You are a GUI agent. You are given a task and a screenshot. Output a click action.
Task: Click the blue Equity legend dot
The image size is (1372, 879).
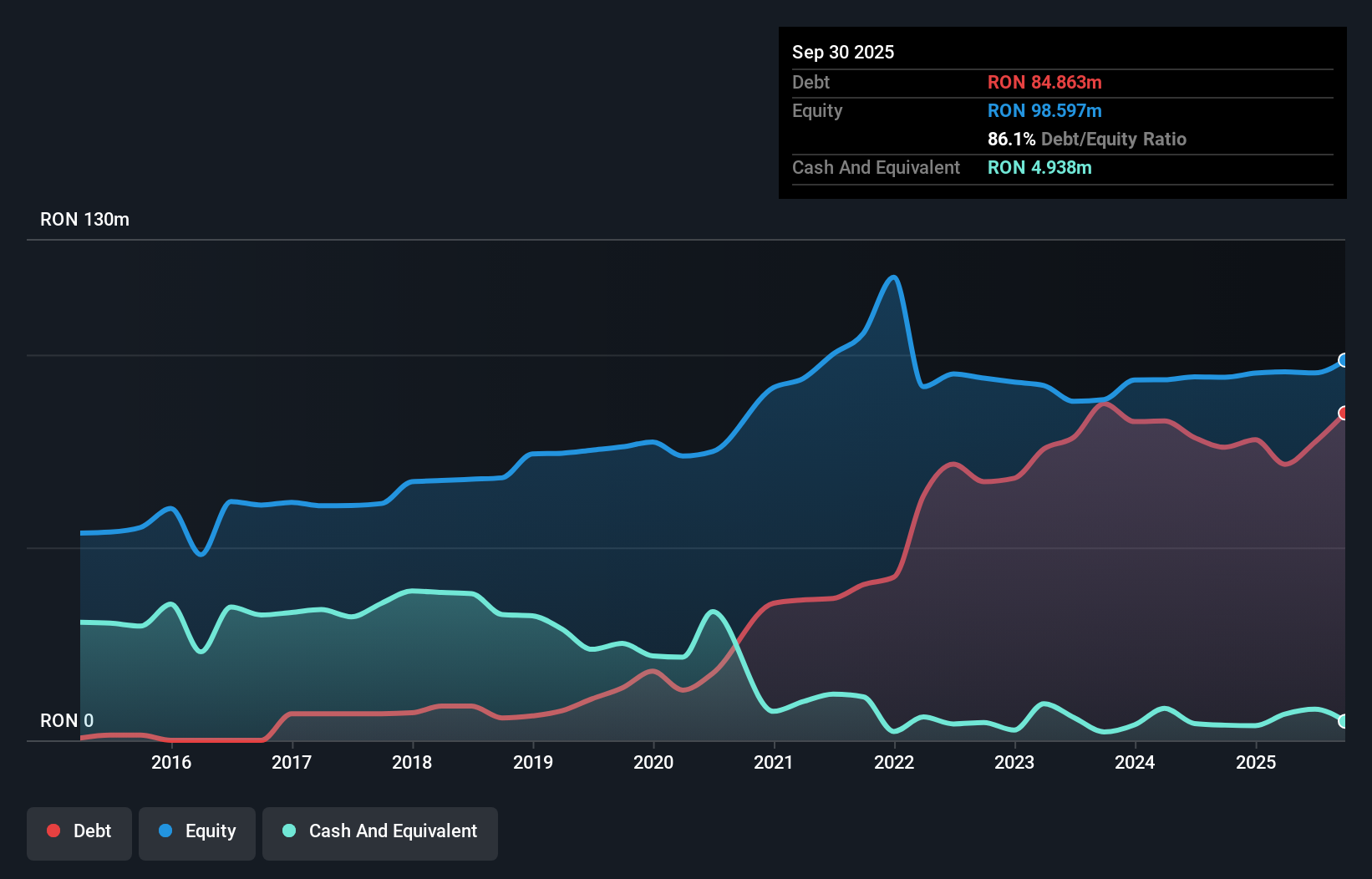(165, 831)
